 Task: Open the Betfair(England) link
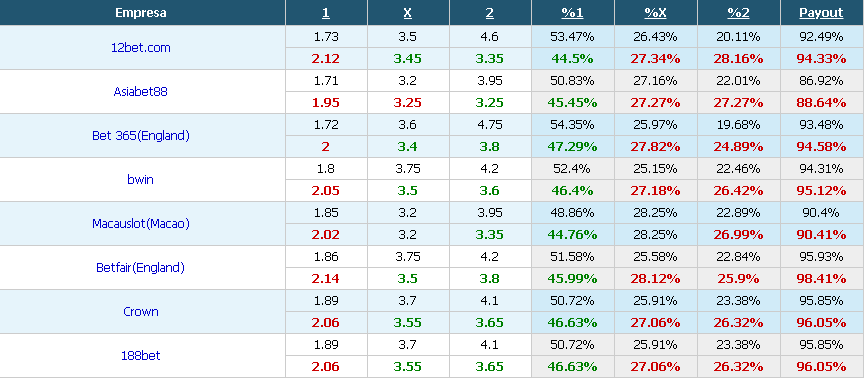point(140,268)
